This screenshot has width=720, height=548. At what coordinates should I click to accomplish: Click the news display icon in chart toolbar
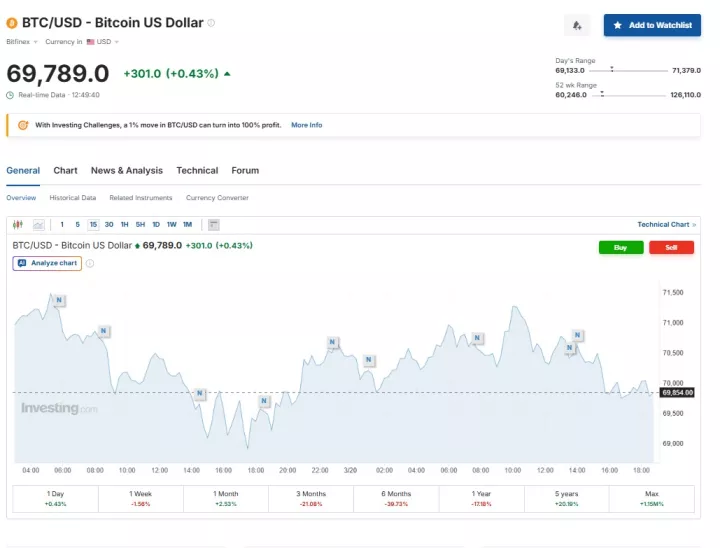tap(214, 225)
